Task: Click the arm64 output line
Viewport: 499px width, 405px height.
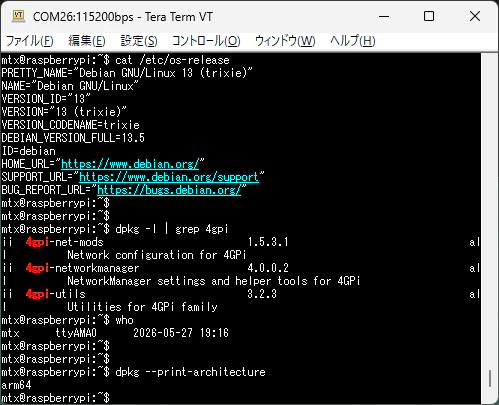Action: [16, 385]
